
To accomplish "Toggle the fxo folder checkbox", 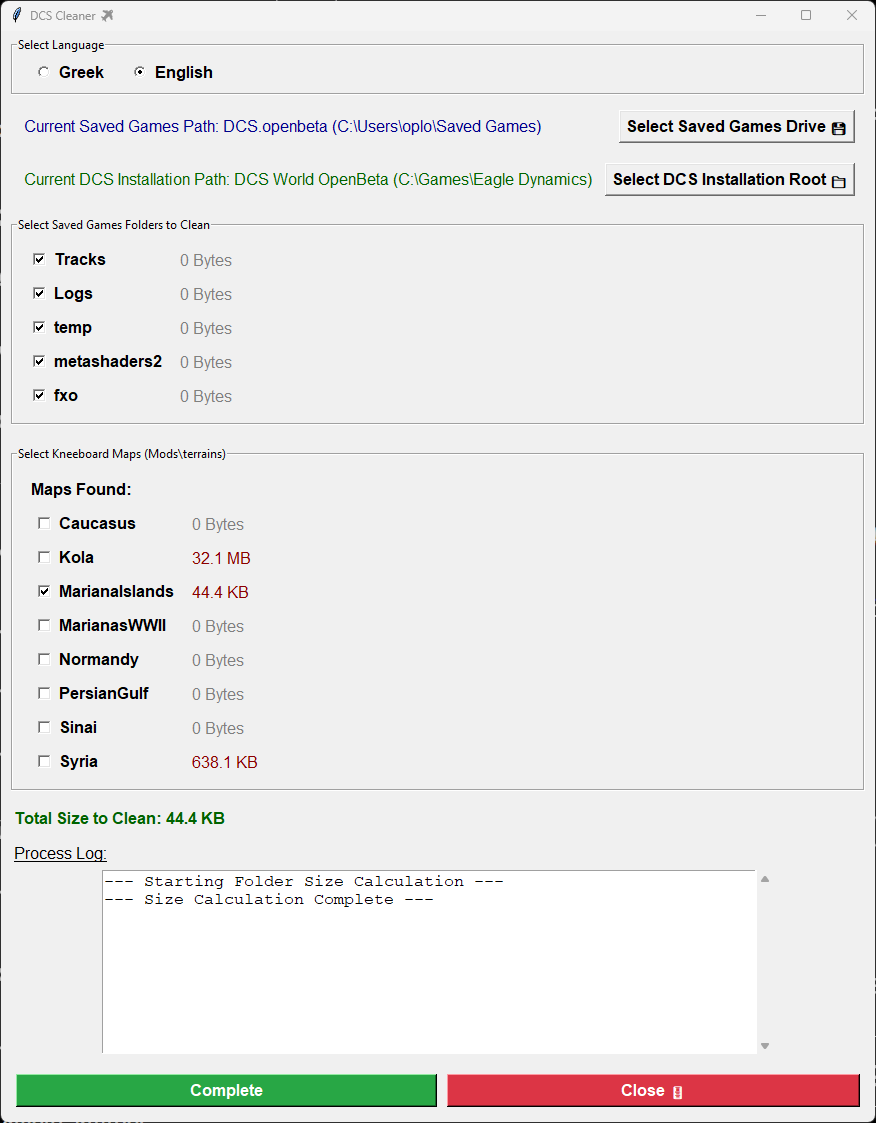I will point(39,395).
